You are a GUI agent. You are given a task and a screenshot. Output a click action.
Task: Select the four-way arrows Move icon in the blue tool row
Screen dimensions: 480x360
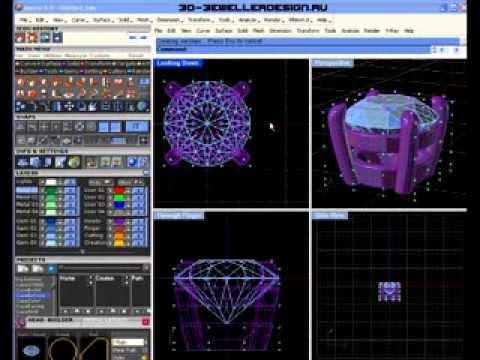pos(69,107)
